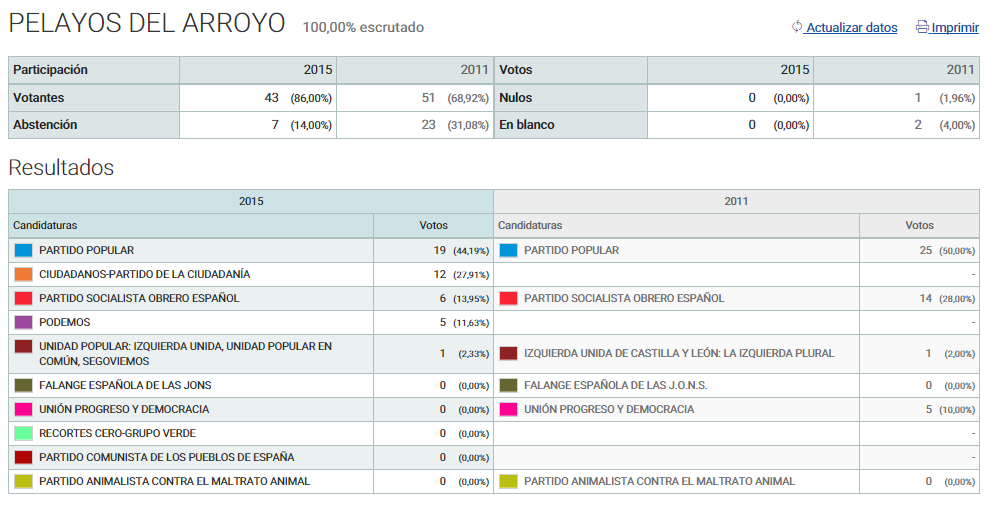
Task: Select the 2011 results header tab
Action: (737, 201)
